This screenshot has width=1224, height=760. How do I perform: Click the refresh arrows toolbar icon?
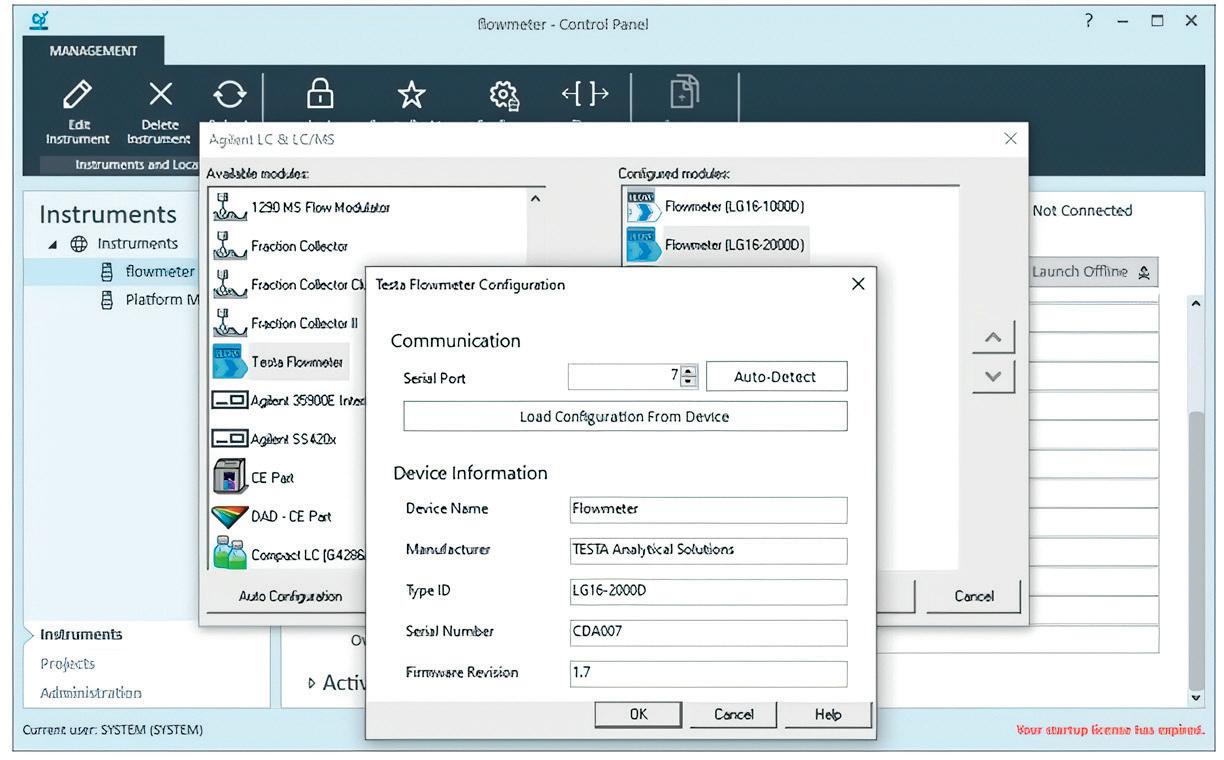click(229, 95)
